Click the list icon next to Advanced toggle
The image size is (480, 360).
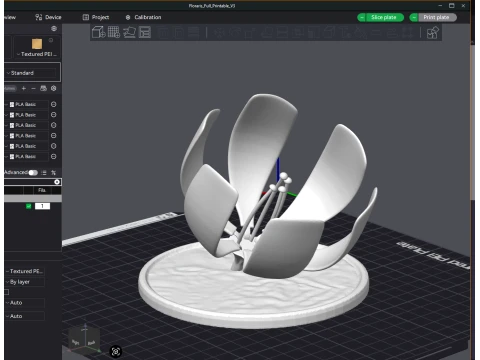click(44, 173)
